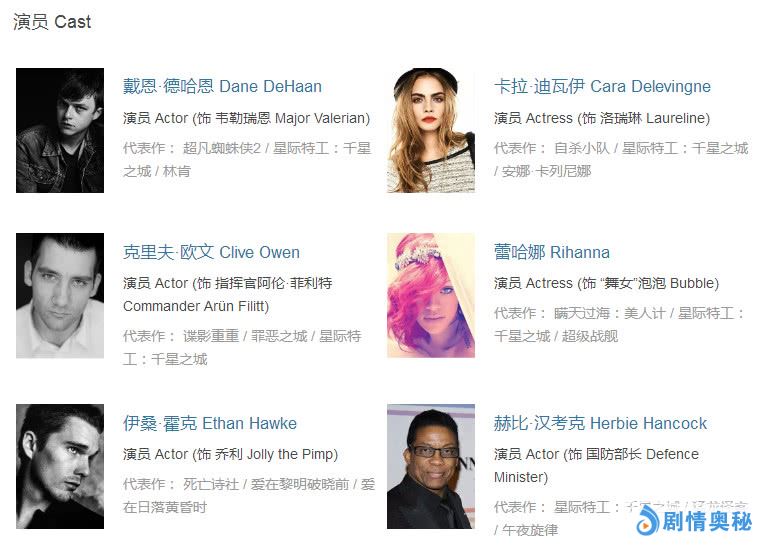Screen dimensions: 780x551
Task: Click the 剧情奥秘 watermark logo icon
Action: coord(647,521)
